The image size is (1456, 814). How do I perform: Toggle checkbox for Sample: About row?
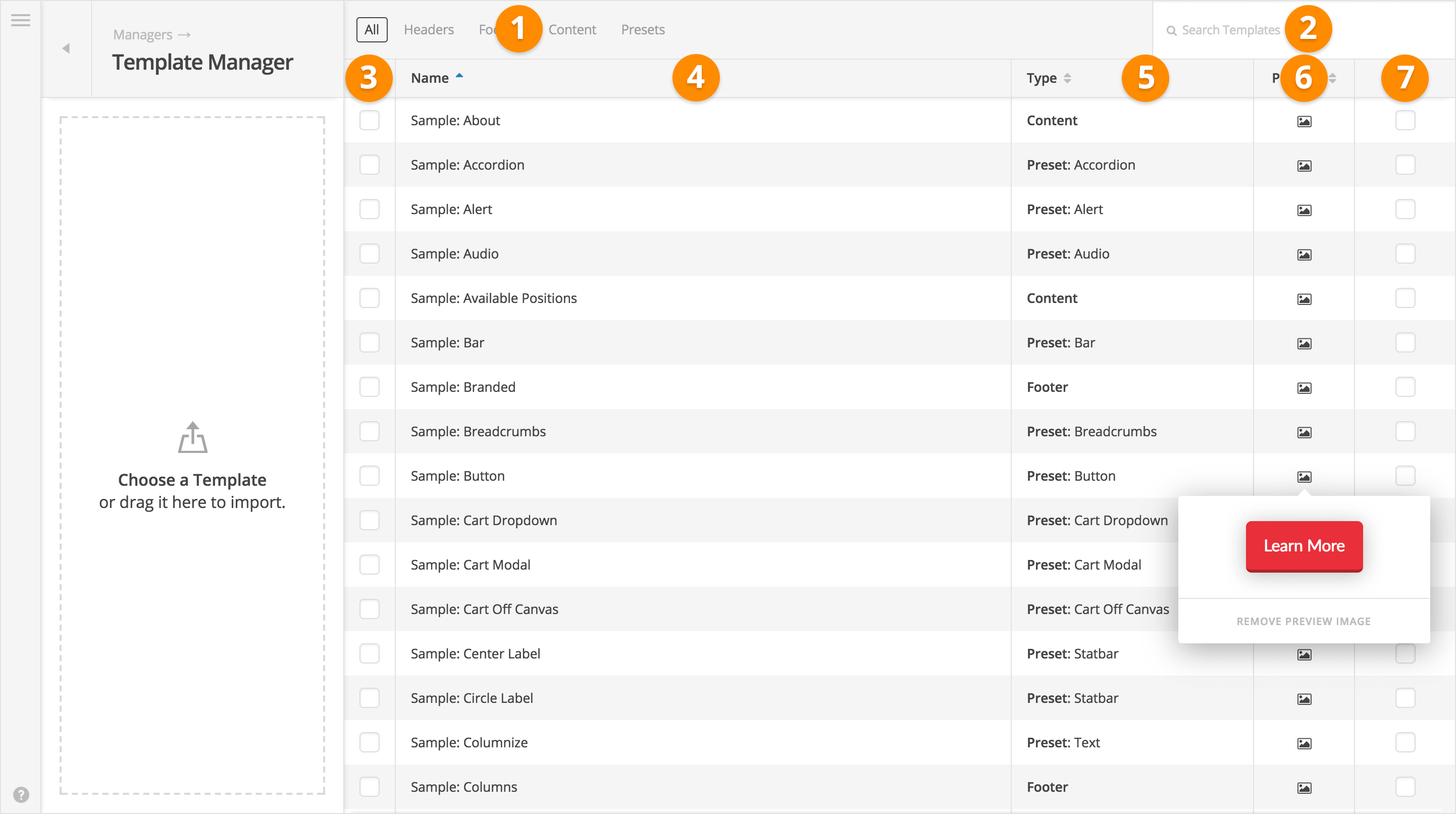(370, 120)
